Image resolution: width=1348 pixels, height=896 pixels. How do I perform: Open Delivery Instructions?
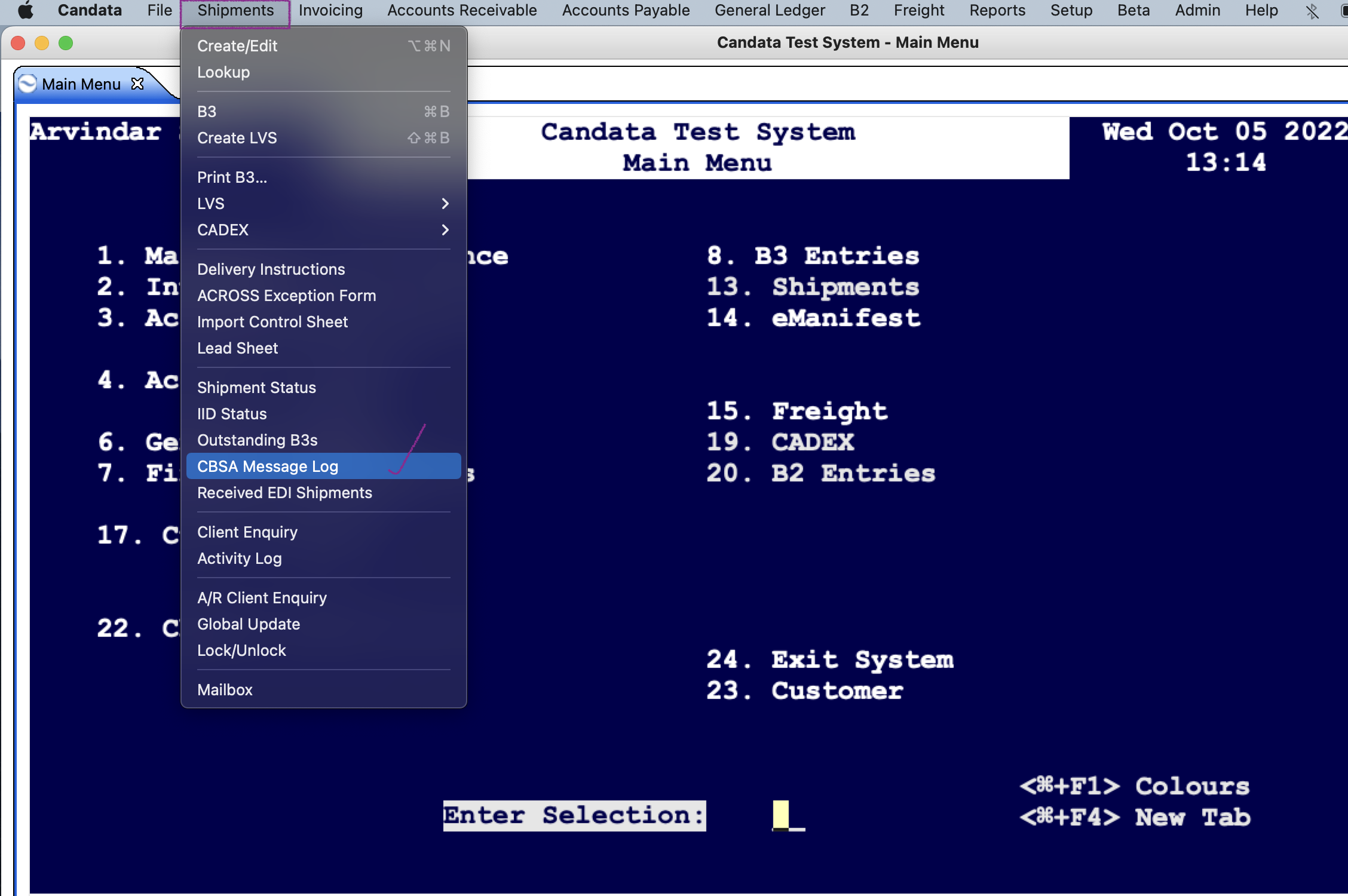(x=323, y=269)
